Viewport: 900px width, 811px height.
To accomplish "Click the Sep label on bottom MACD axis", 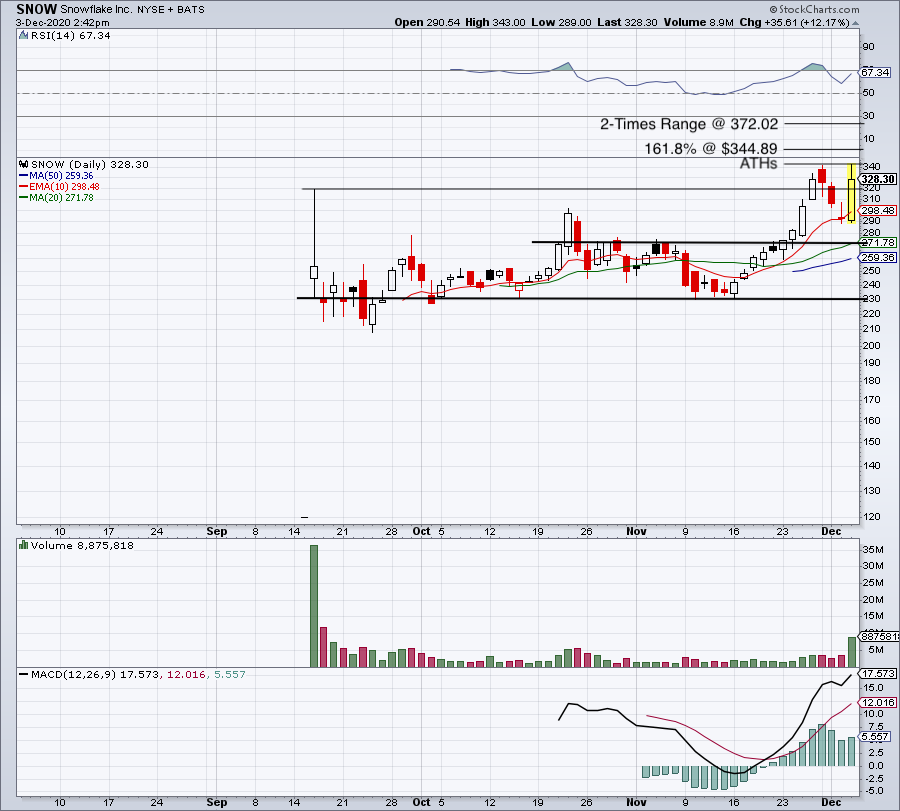I will click(x=216, y=802).
